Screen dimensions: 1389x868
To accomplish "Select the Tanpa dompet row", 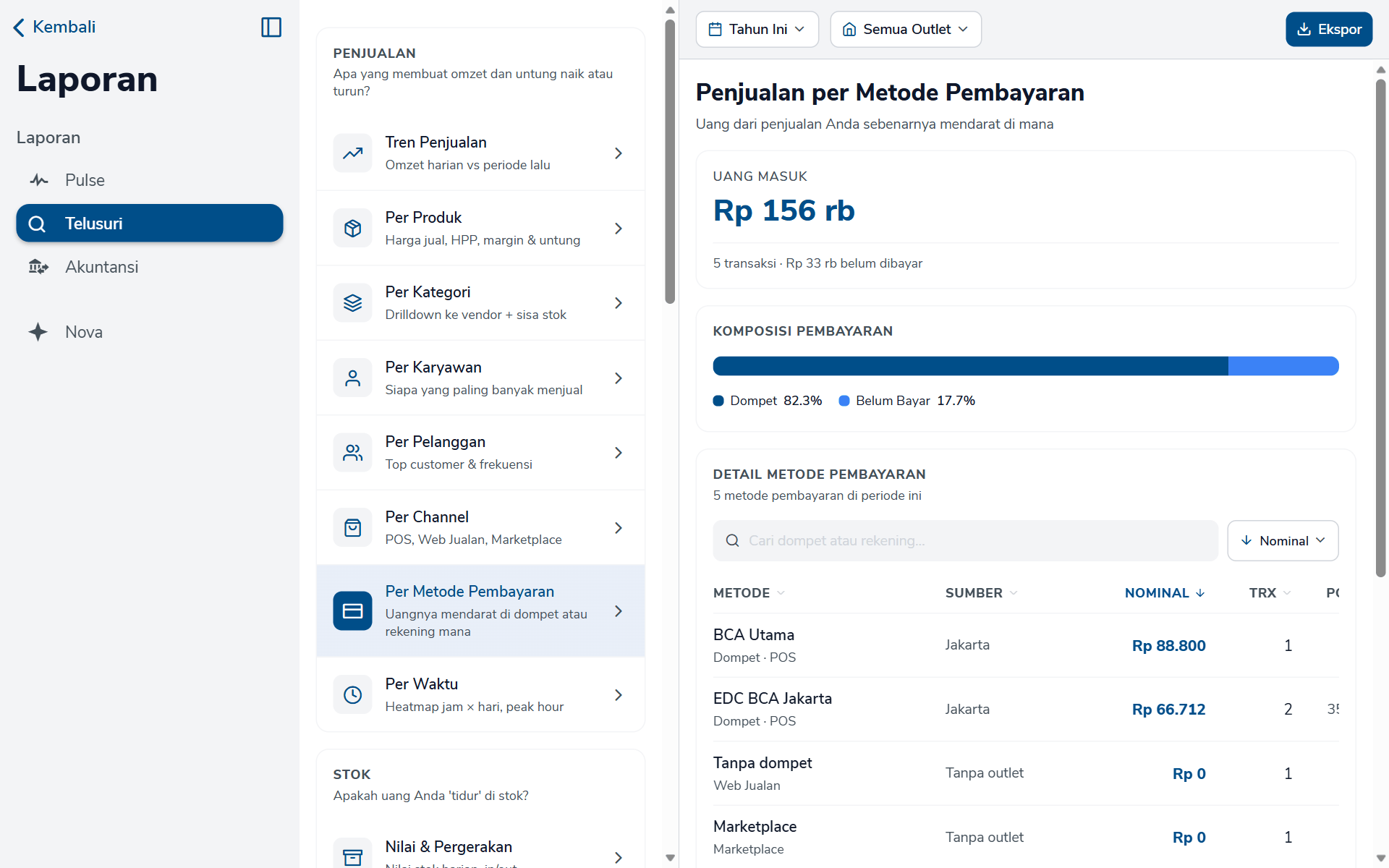I will click(1026, 774).
